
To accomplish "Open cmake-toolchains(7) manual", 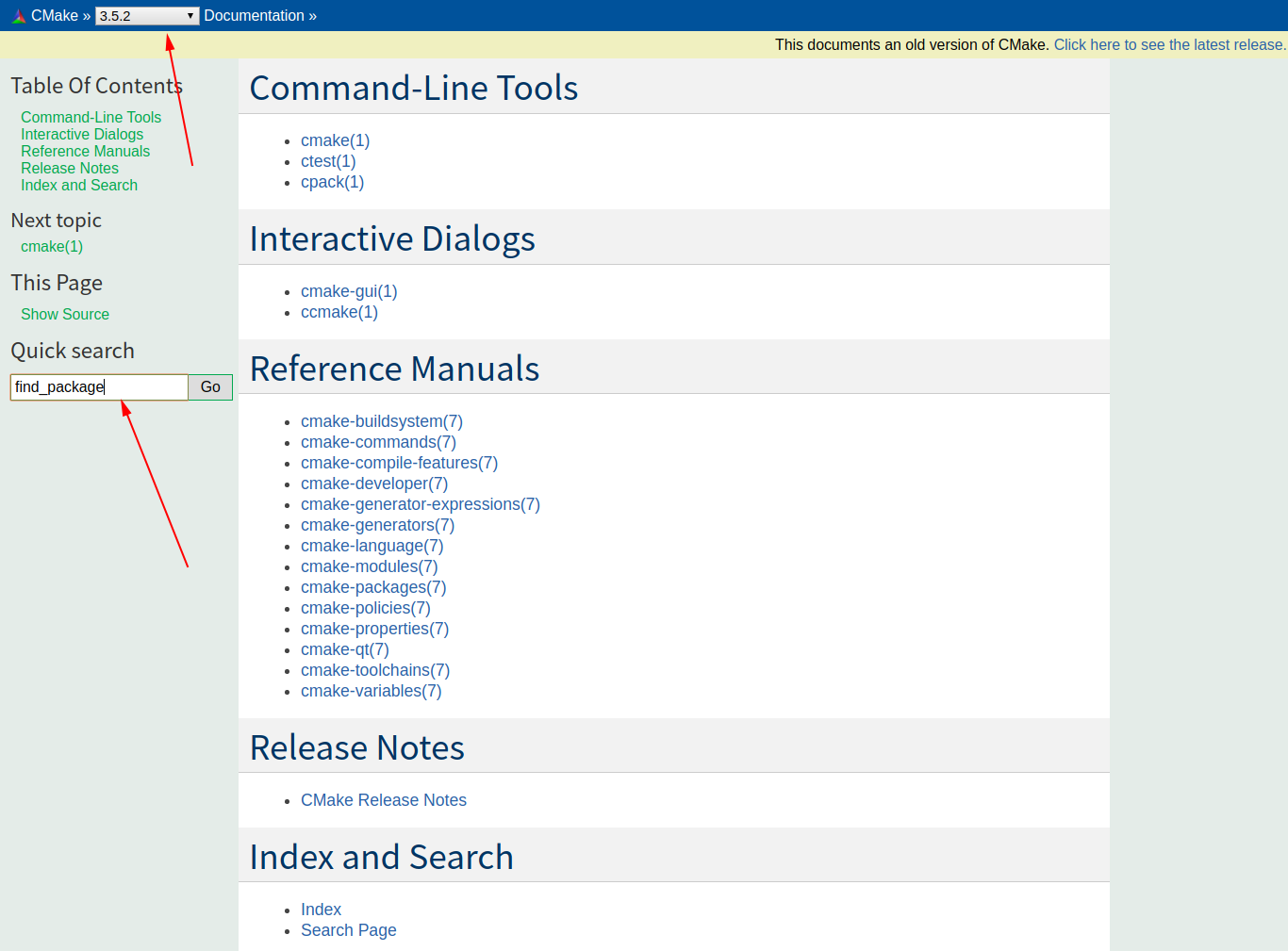I will coord(375,670).
